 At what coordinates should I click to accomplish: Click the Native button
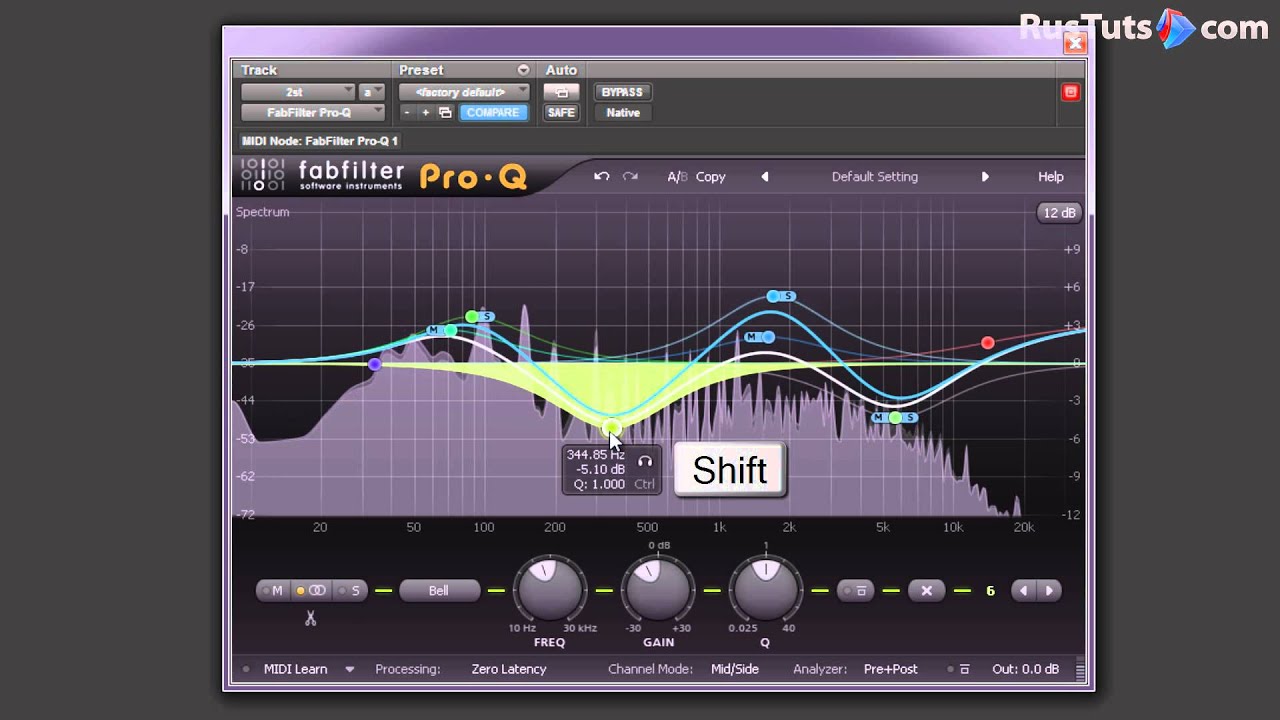622,113
